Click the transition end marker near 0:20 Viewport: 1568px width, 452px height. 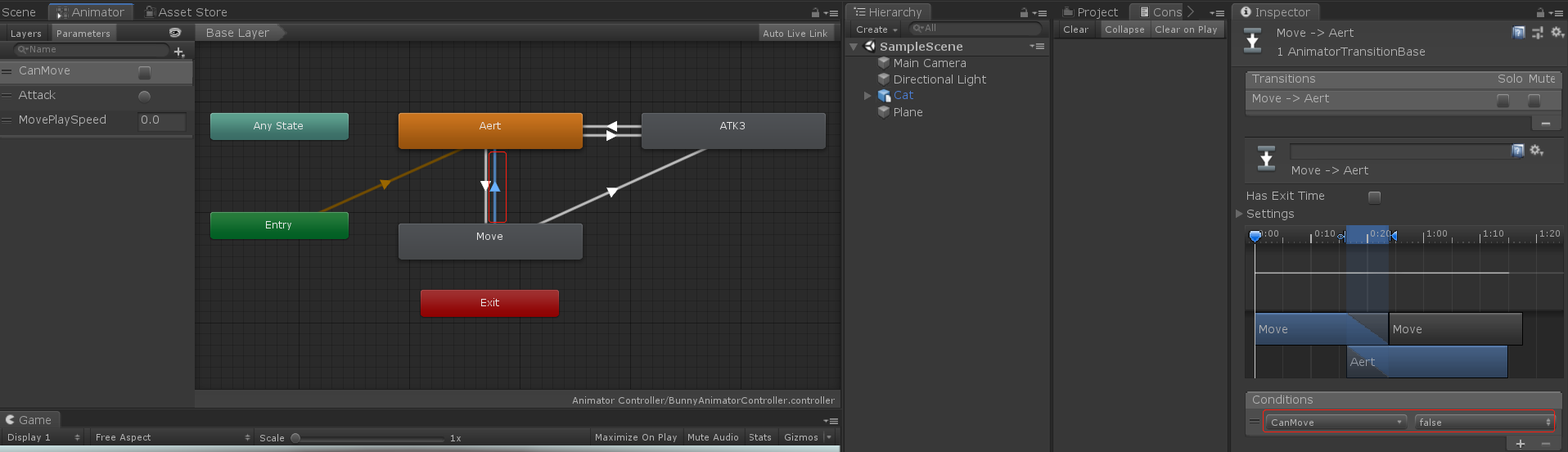(1393, 236)
